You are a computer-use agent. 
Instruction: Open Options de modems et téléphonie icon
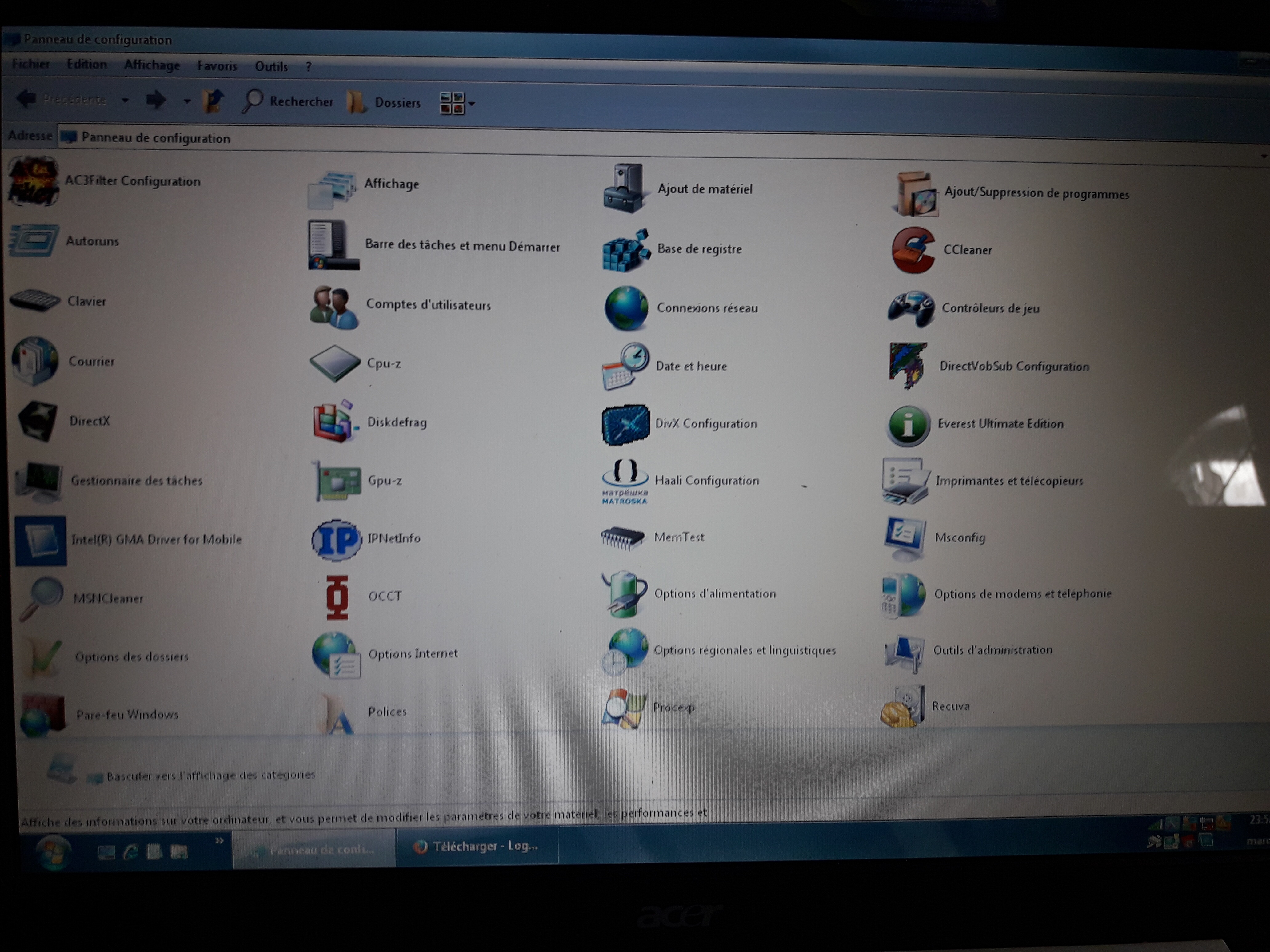click(x=904, y=595)
